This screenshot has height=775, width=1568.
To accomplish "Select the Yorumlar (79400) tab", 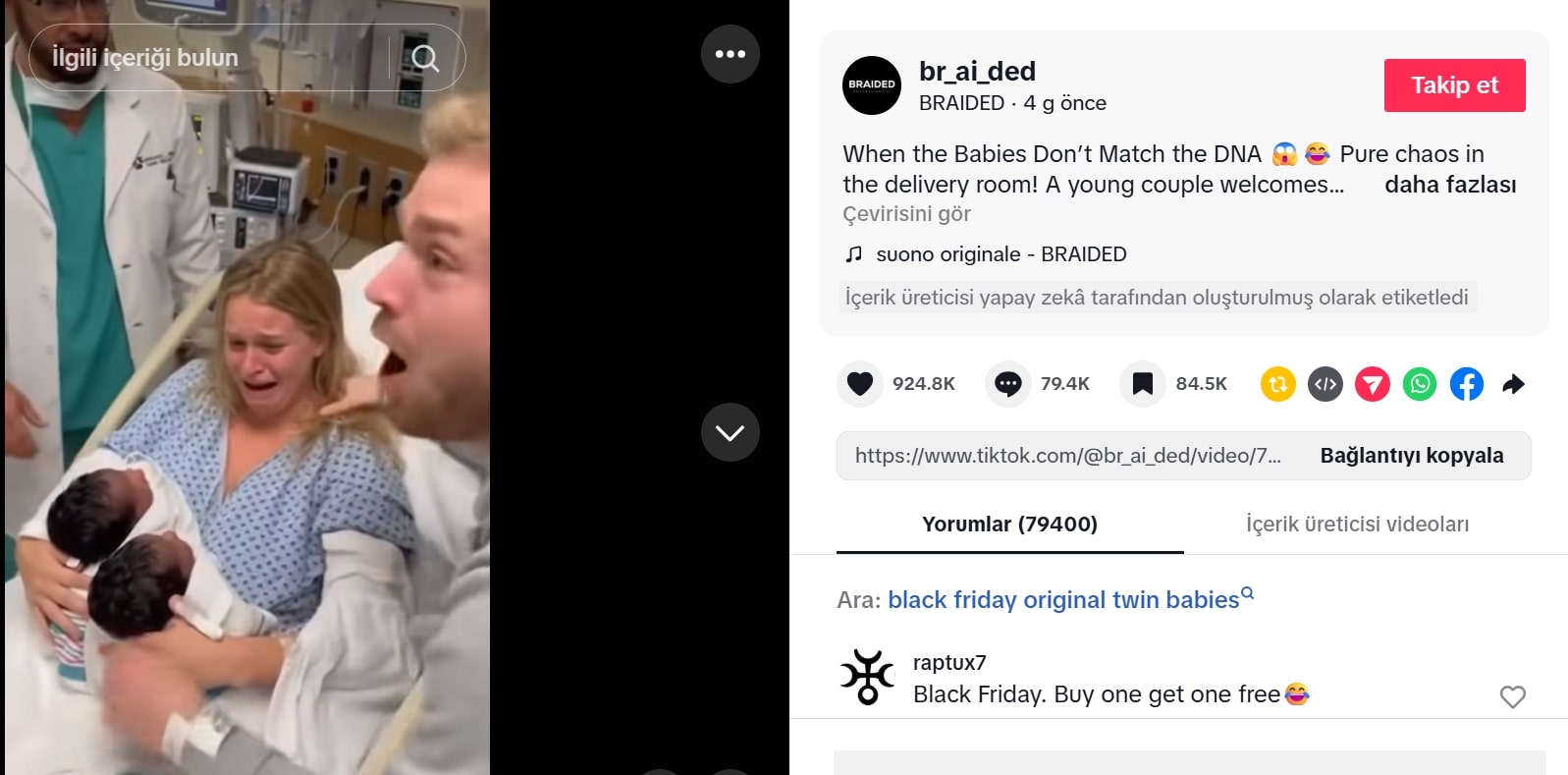I will pos(1009,525).
